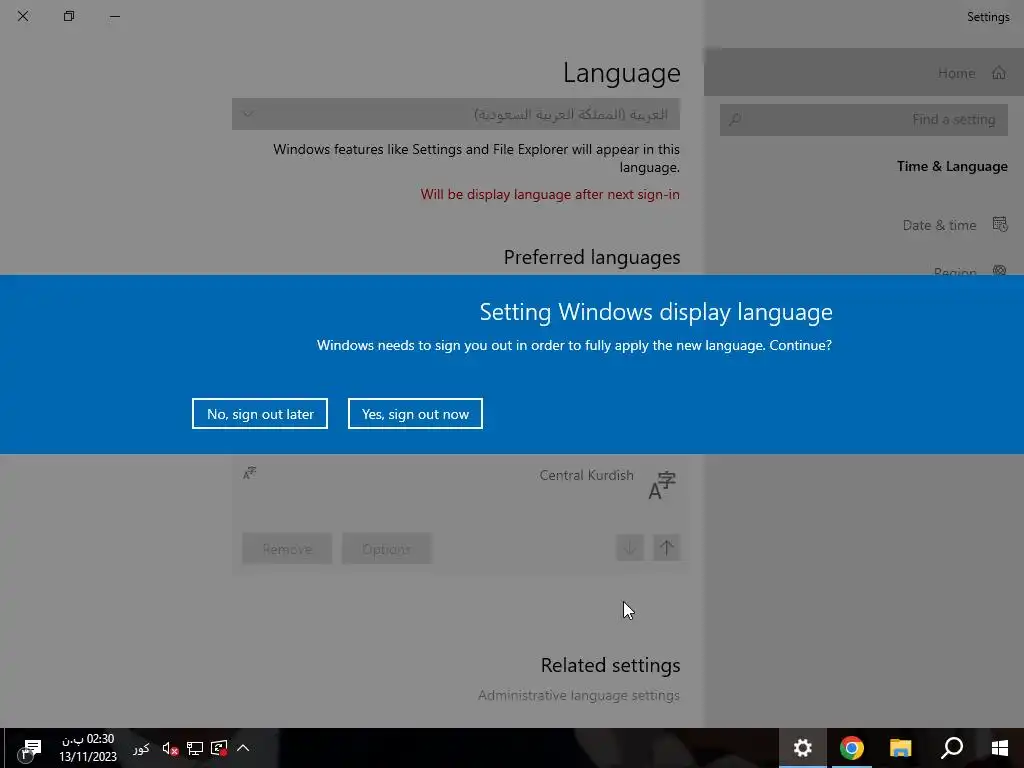
Task: Click the Date & time calendar icon
Action: (1000, 225)
